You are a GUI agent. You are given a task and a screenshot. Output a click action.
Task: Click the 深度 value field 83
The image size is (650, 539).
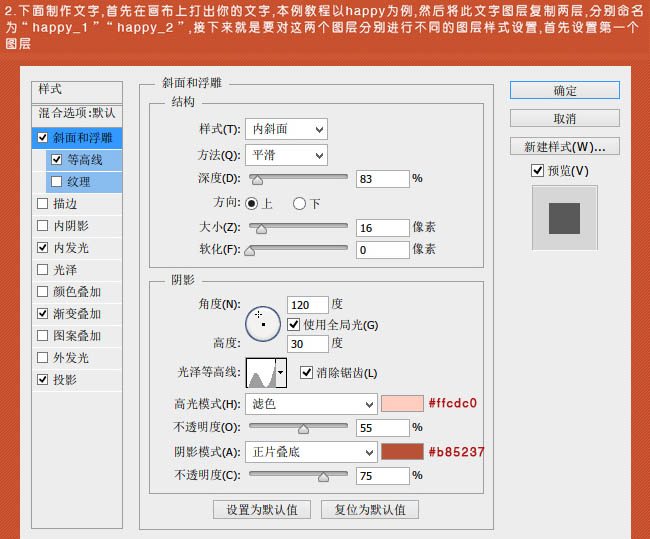point(383,179)
